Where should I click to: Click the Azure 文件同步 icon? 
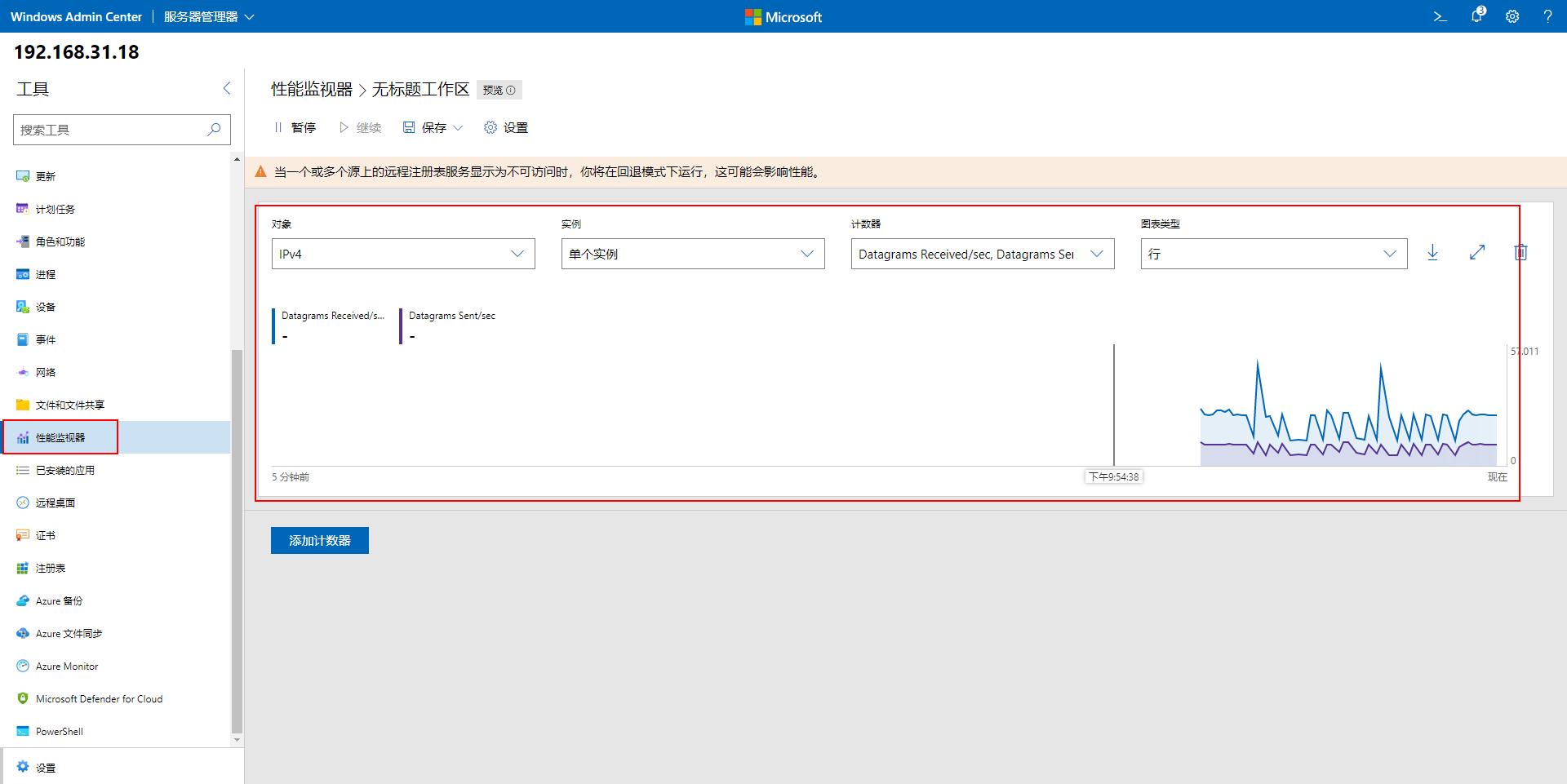[x=23, y=633]
